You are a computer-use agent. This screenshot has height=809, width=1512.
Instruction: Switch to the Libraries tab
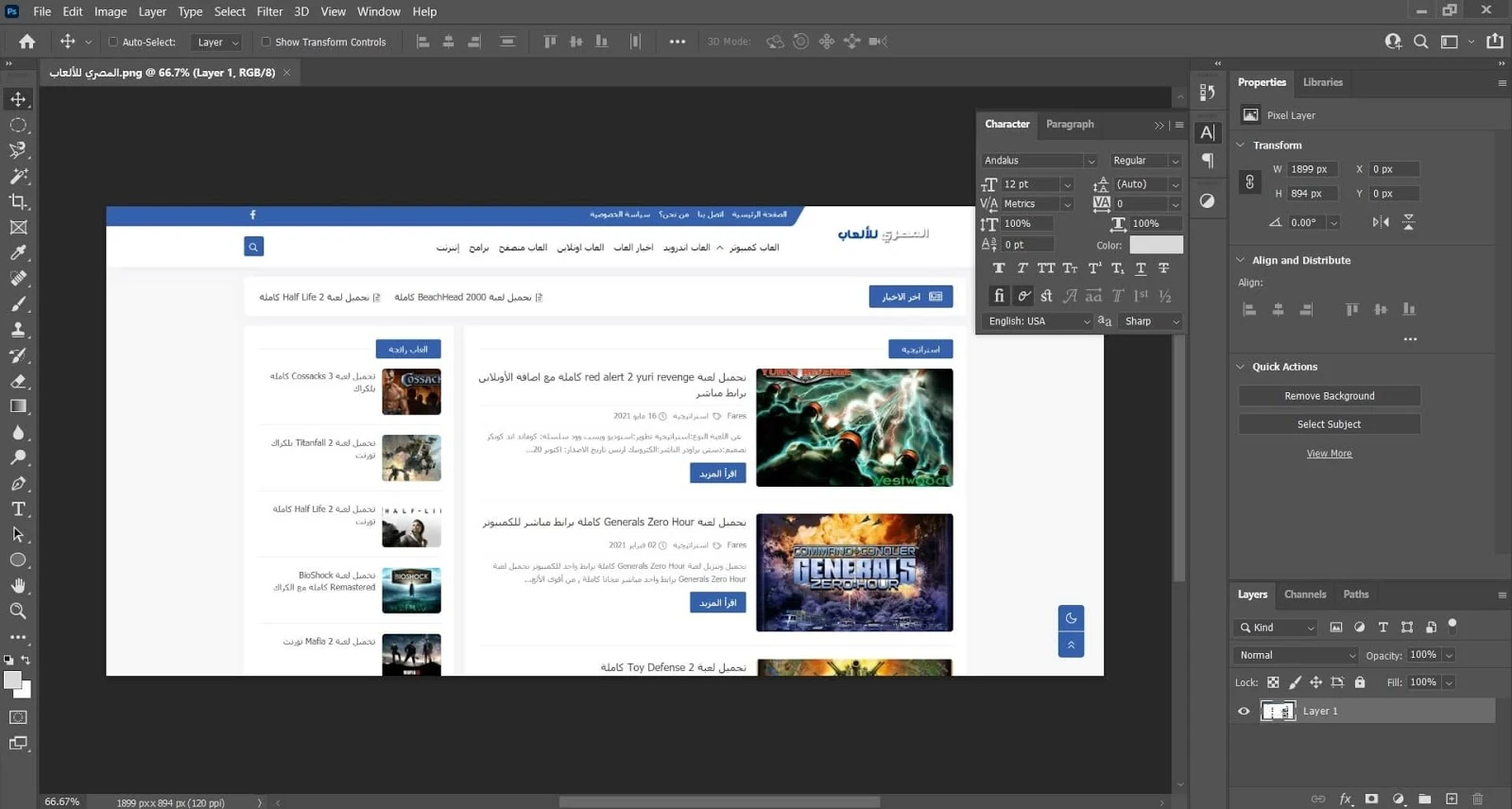click(1322, 82)
